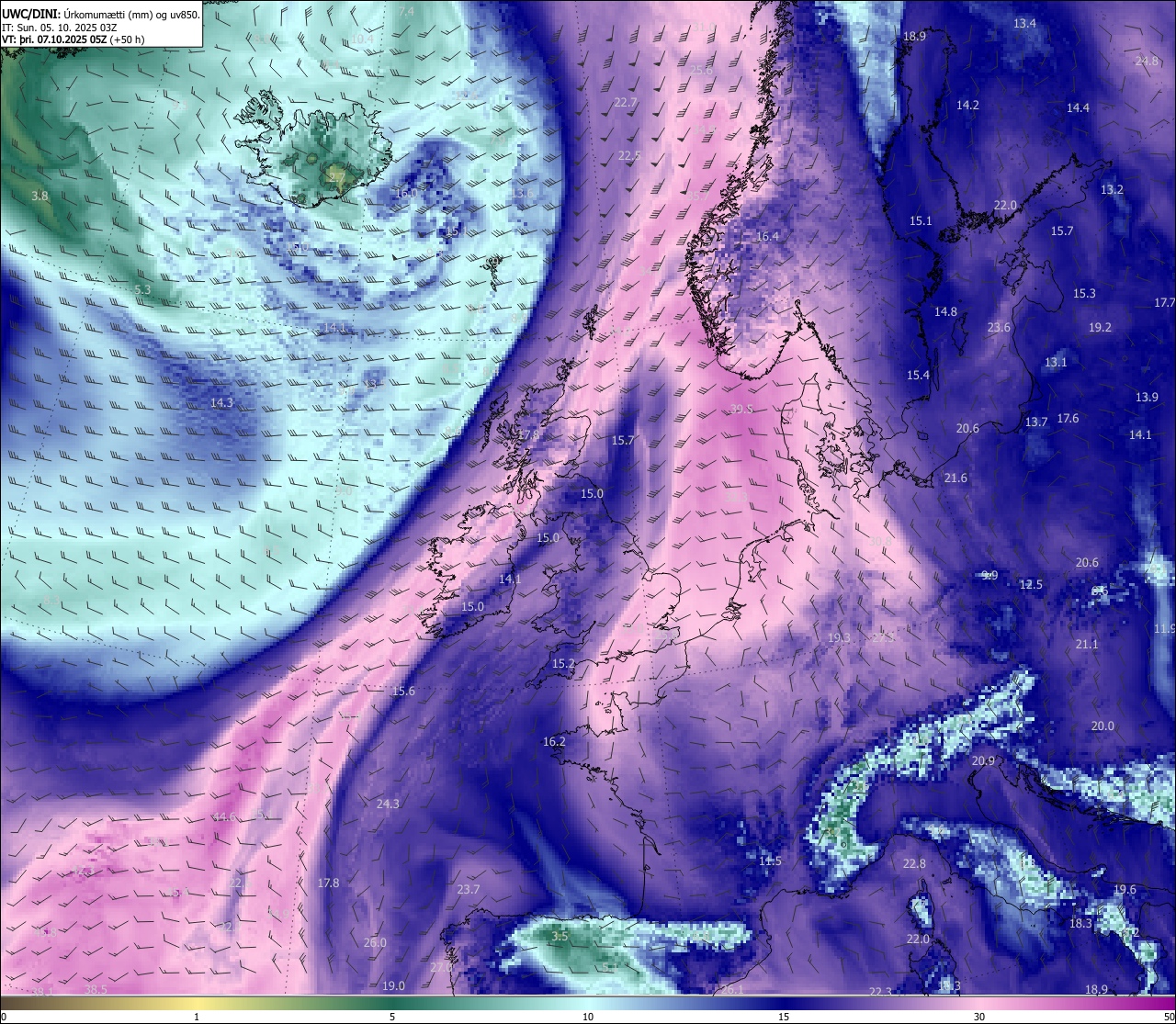1176x1024 pixels.
Task: Click the 15.1 value on the map
Action: click(x=921, y=220)
